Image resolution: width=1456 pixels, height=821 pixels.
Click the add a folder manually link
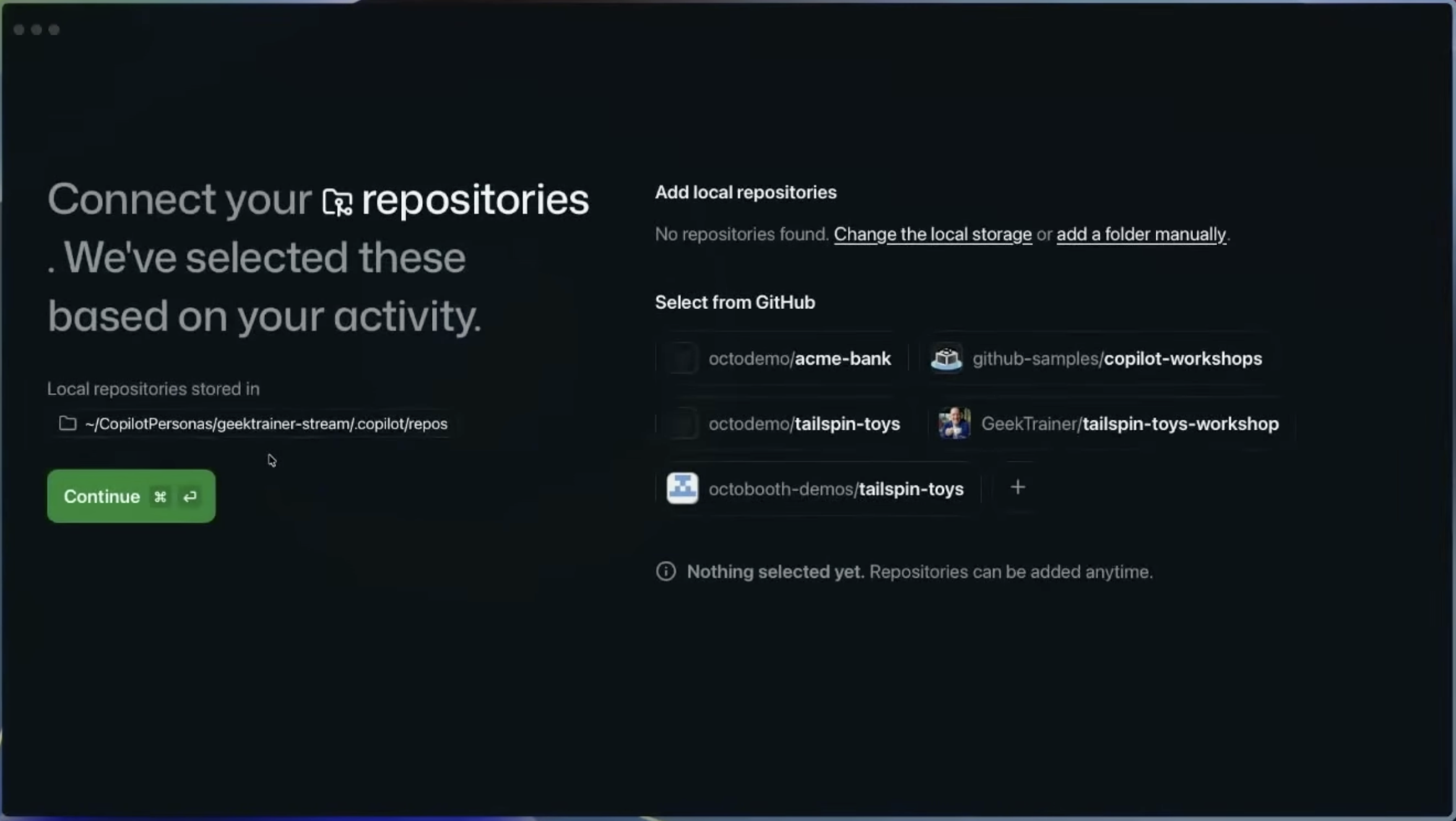[1141, 234]
